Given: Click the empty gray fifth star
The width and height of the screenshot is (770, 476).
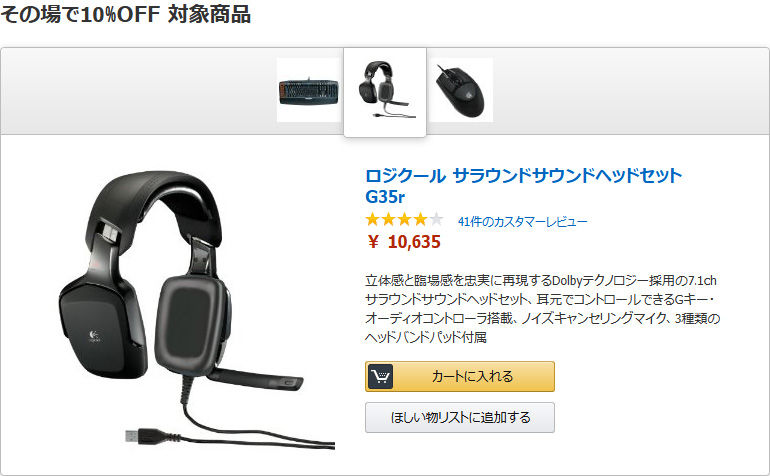Looking at the screenshot, I should click(436, 219).
